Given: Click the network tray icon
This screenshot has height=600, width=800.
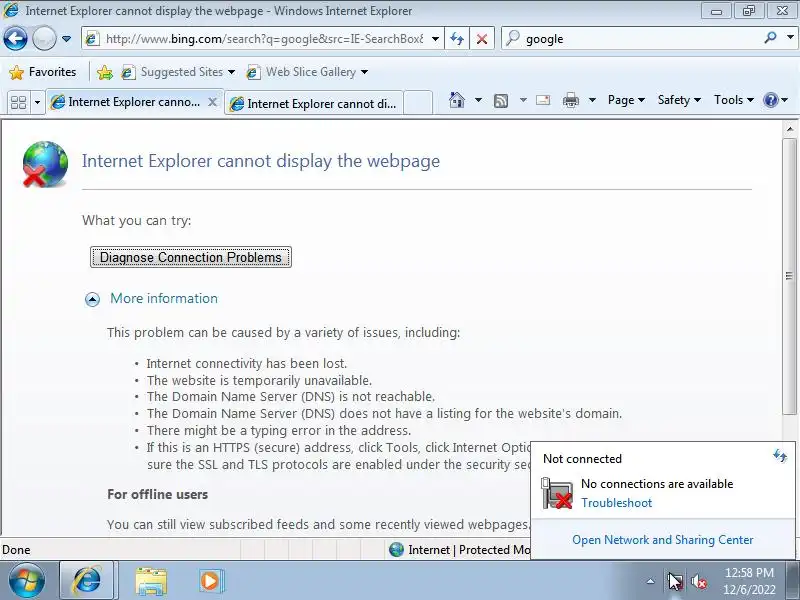Looking at the screenshot, I should pyautogui.click(x=676, y=581).
